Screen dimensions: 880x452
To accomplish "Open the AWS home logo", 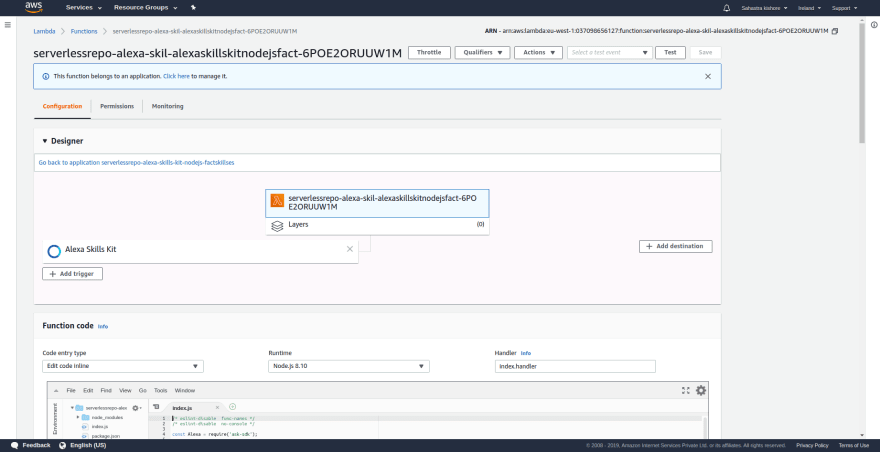I will (34, 7).
